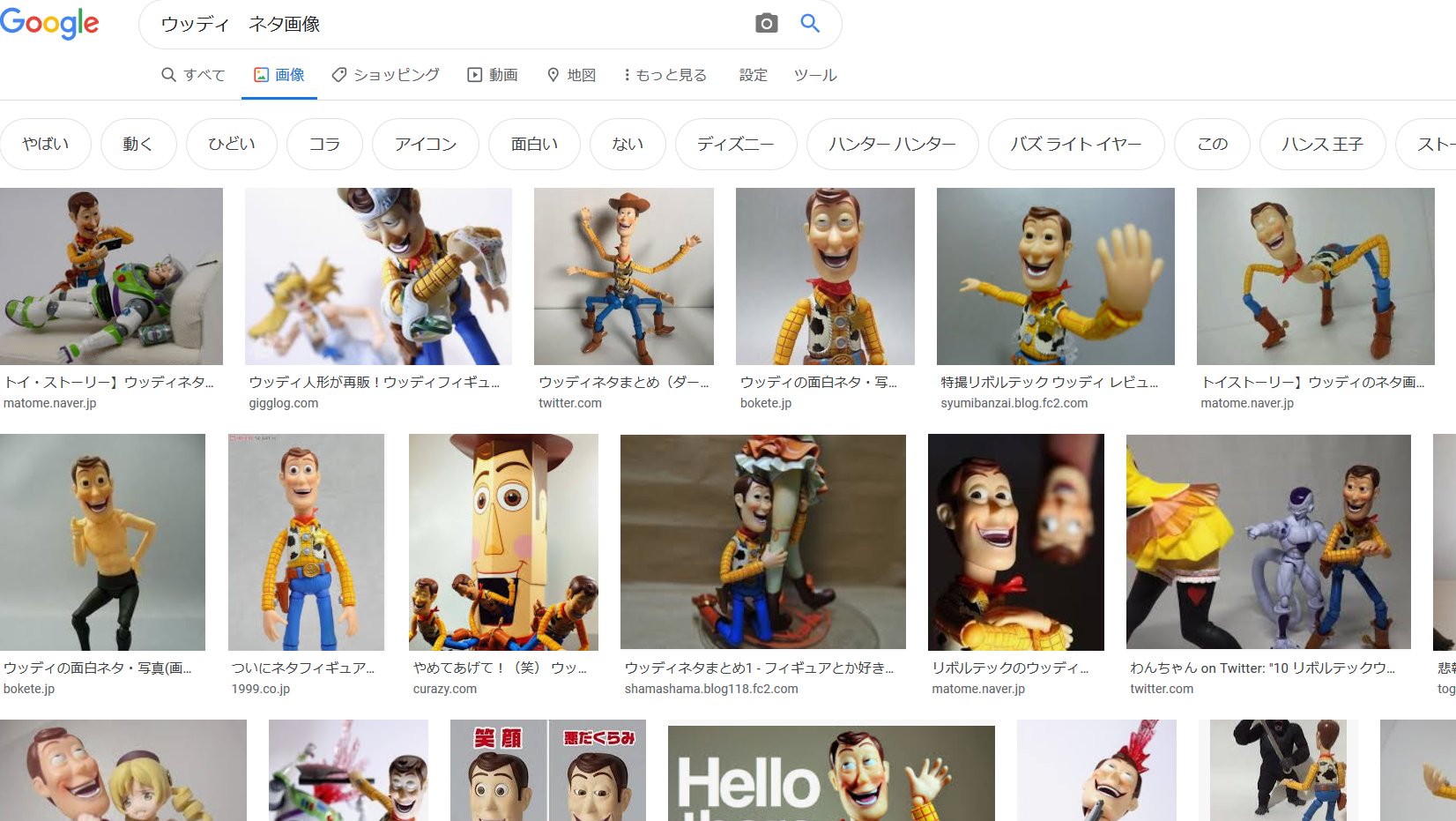Viewport: 1456px width, 821px height.
Task: Click the syumibanzai.blog.fc2.com source text
Action: click(x=1014, y=403)
